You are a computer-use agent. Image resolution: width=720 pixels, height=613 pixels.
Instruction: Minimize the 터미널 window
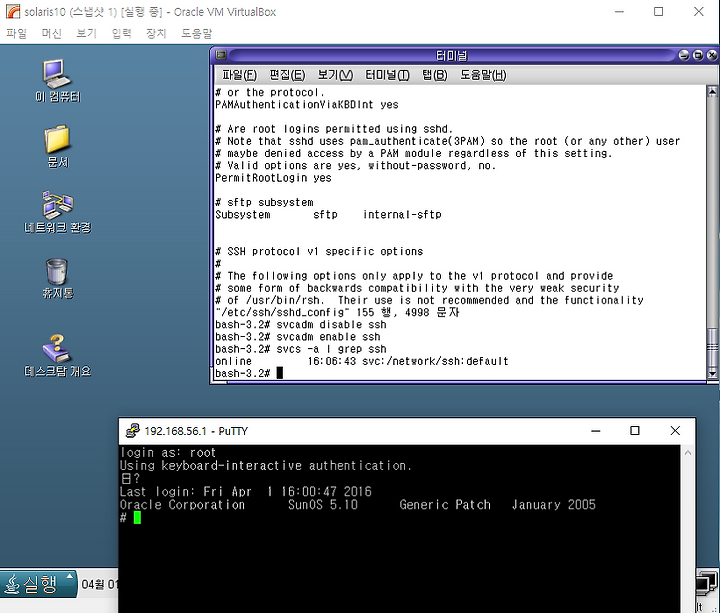684,56
